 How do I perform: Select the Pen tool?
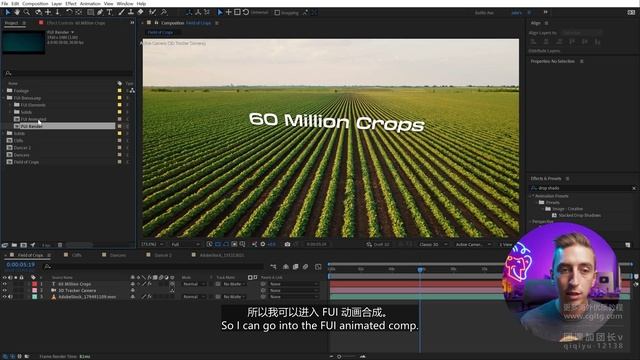(x=100, y=13)
